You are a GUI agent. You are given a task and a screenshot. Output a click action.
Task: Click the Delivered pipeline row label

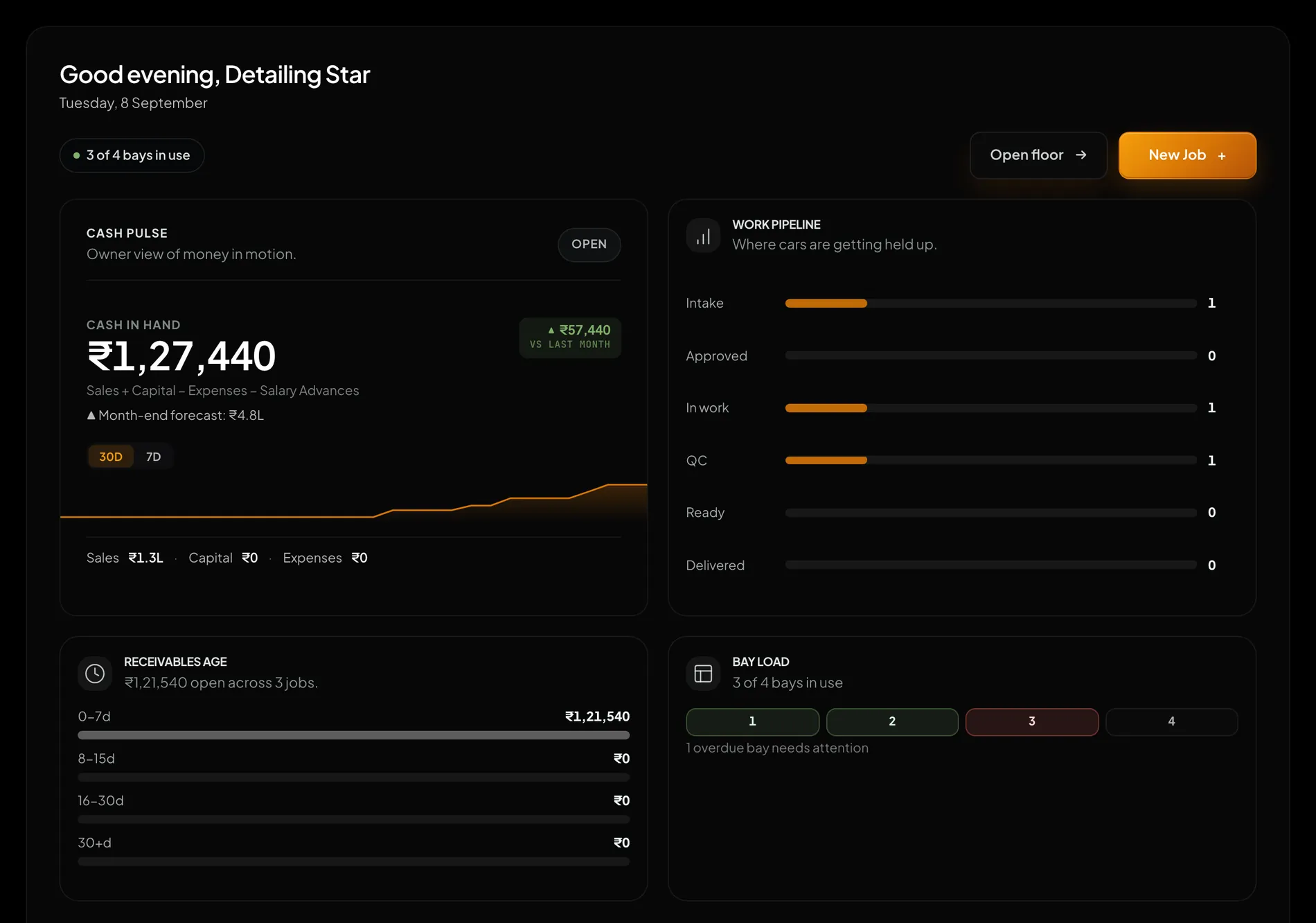coord(715,565)
